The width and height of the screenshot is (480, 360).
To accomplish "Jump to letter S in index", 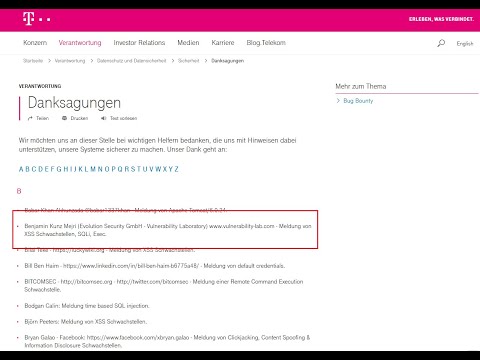I will 133,169.
